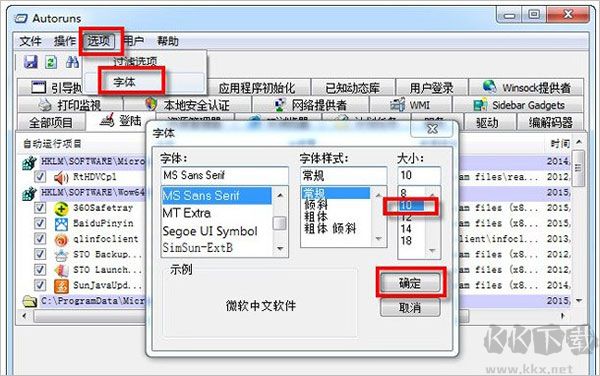Viewport: 600px width, 376px height.
Task: Open the Winsock提供者 tab
Action: pyautogui.click(x=527, y=88)
